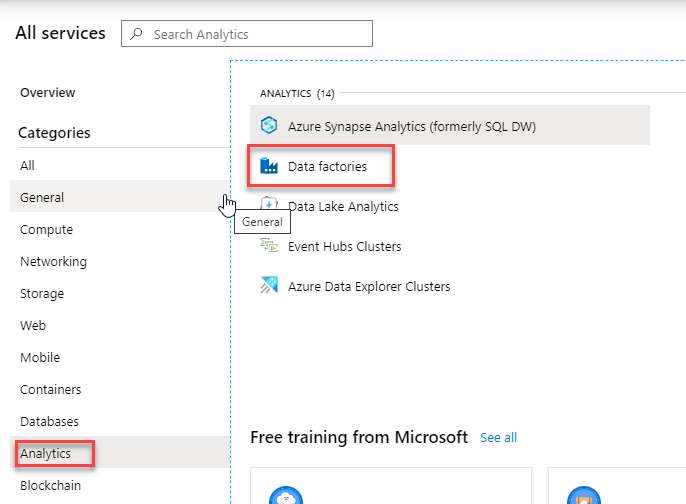Open the first training card with cloud icon
686x504 pixels.
tap(391, 486)
